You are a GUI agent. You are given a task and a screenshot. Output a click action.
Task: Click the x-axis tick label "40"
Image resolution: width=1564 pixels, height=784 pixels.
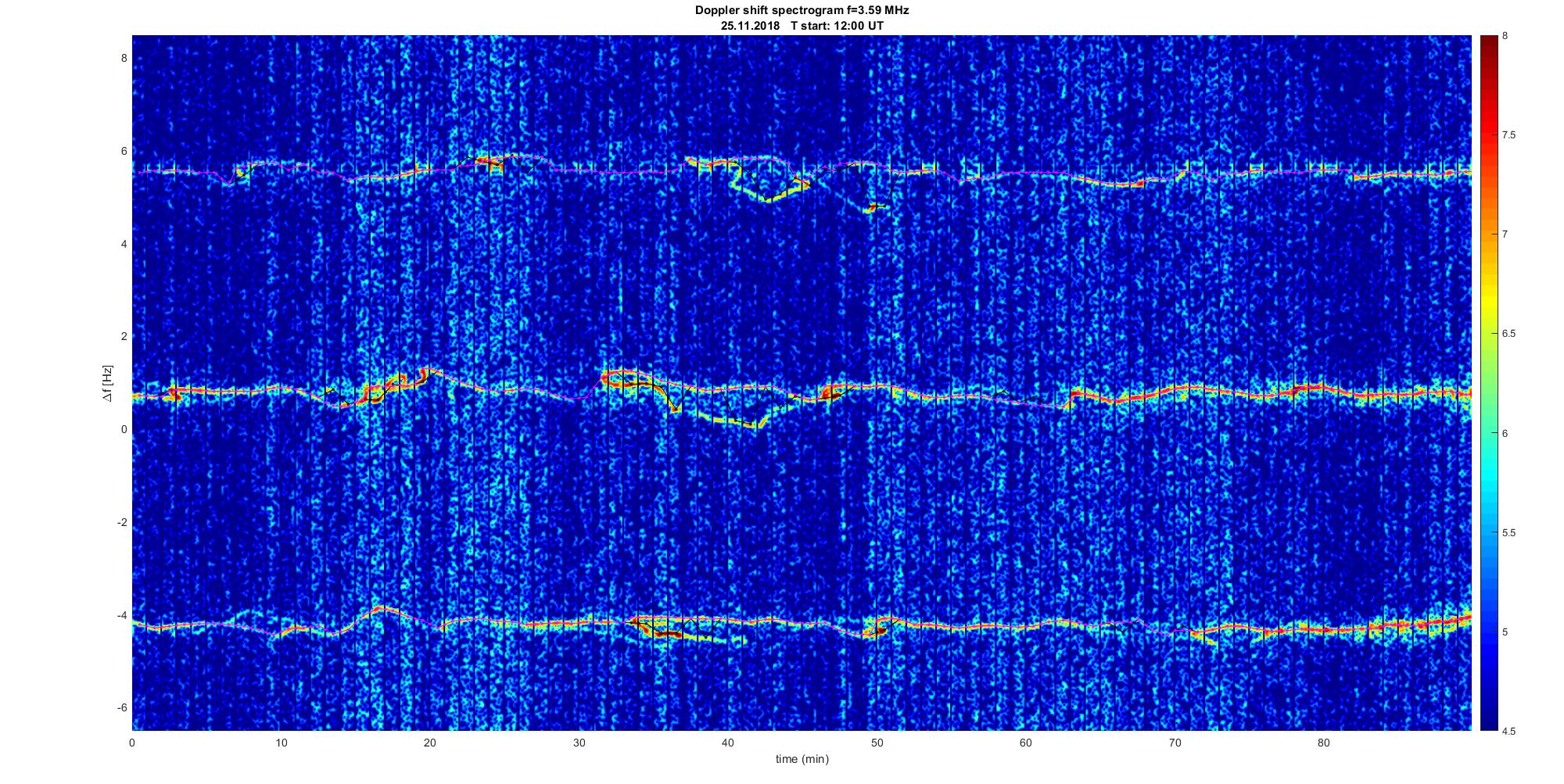point(728,743)
